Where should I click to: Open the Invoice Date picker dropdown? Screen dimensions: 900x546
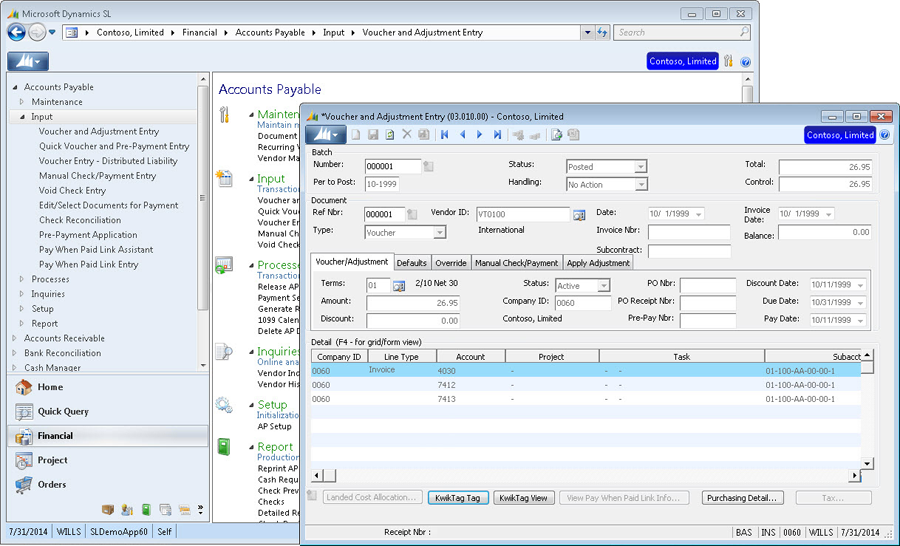828,214
